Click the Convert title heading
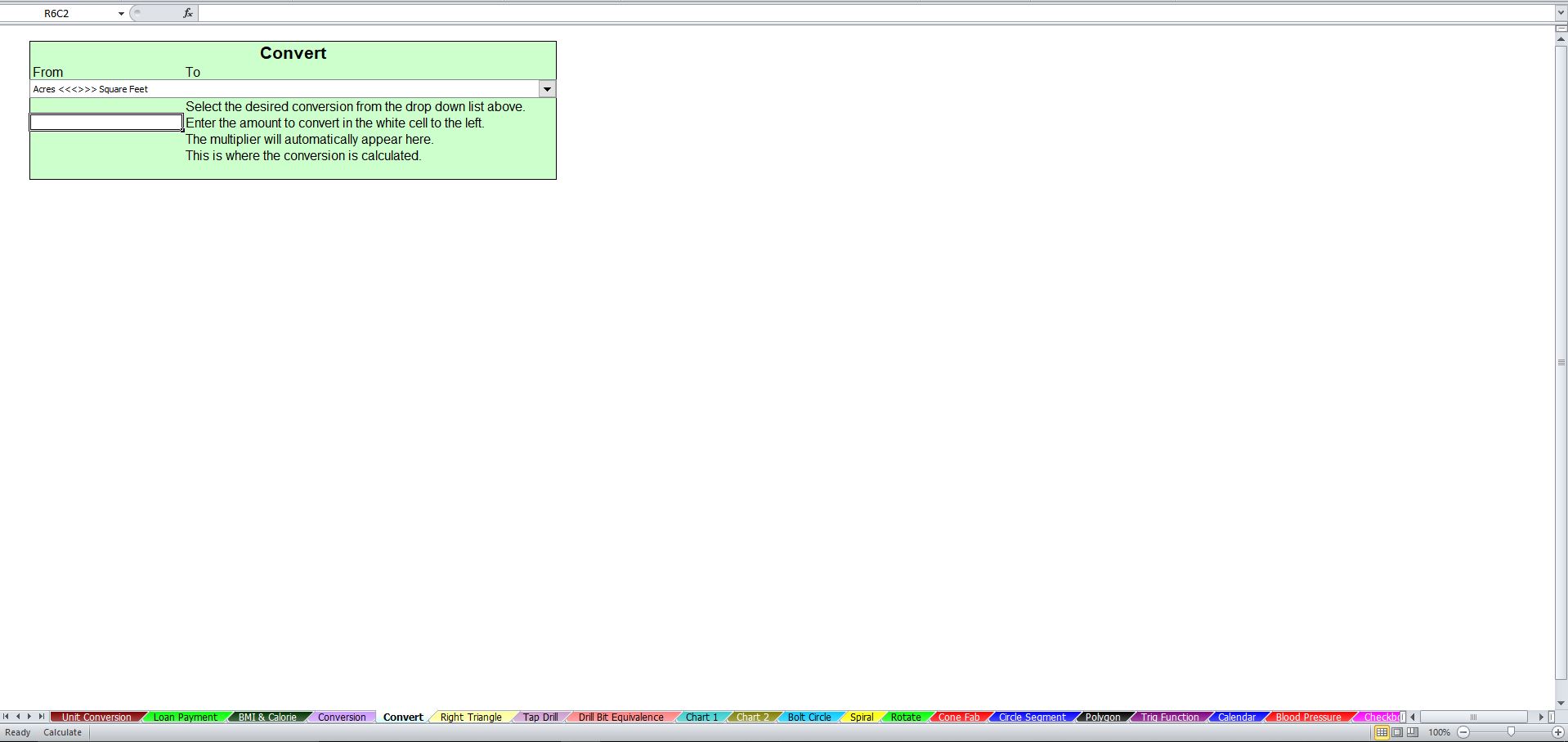This screenshot has height=742, width=1568. (x=293, y=53)
